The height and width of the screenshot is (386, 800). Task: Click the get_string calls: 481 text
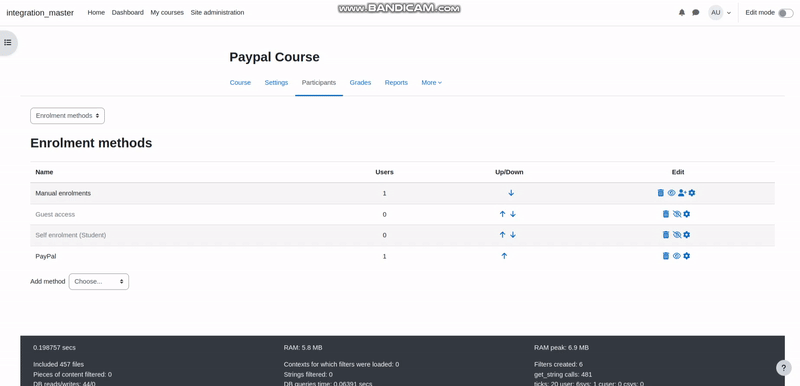pyautogui.click(x=563, y=374)
